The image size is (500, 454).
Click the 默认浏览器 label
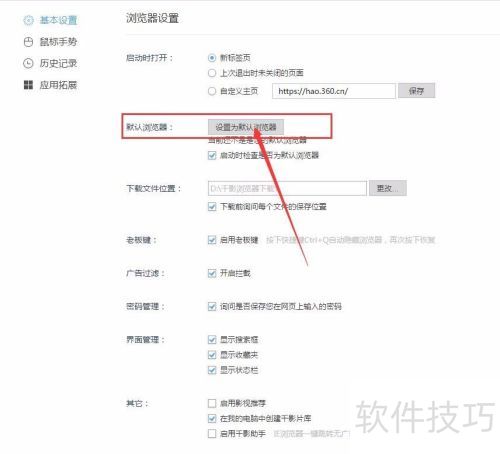[x=149, y=127]
